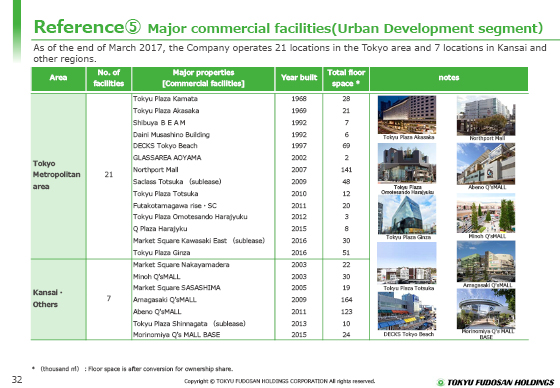
Task: Select the 'Market Square Nakayamadera' entry
Action: [x=181, y=265]
